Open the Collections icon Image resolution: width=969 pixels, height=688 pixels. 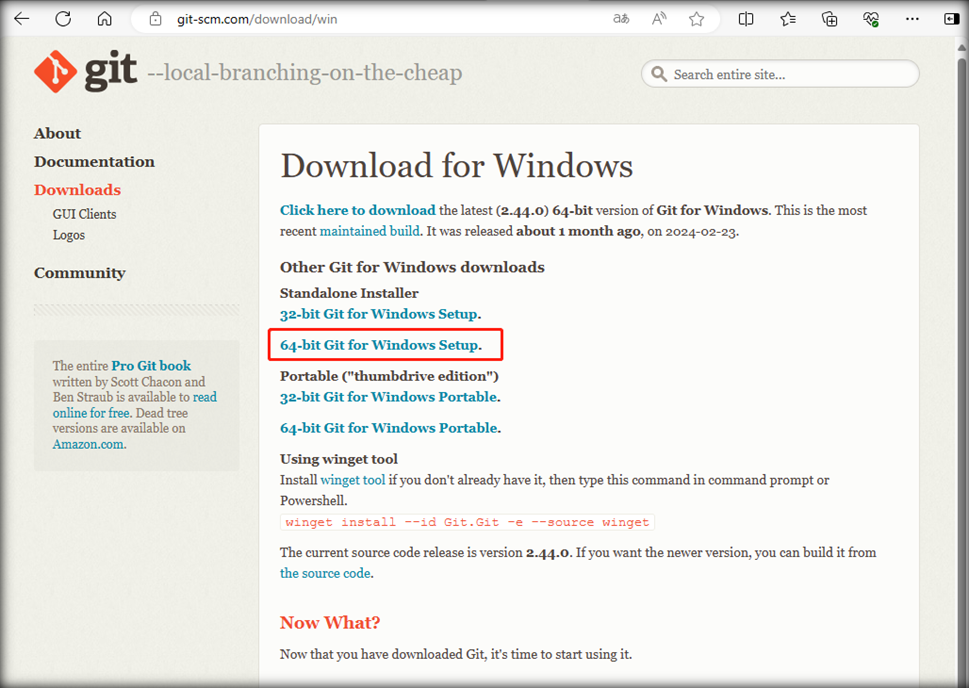coord(829,19)
